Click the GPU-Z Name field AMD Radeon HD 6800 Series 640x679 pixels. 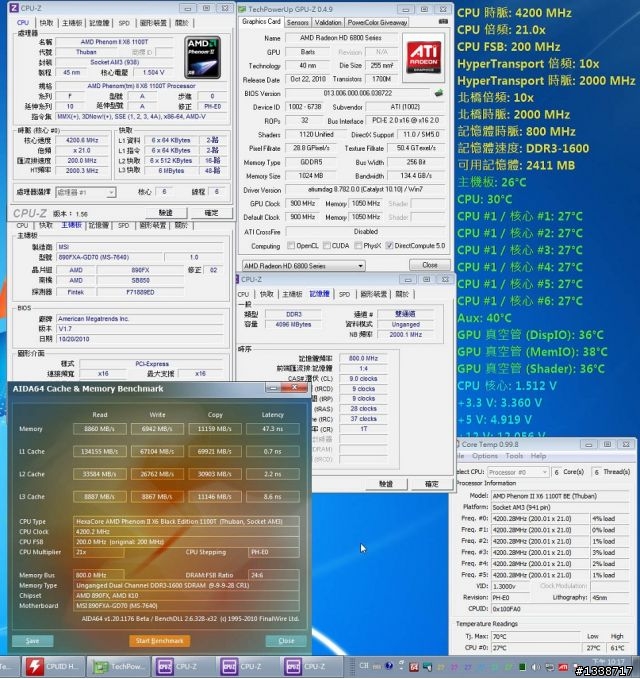tap(340, 38)
